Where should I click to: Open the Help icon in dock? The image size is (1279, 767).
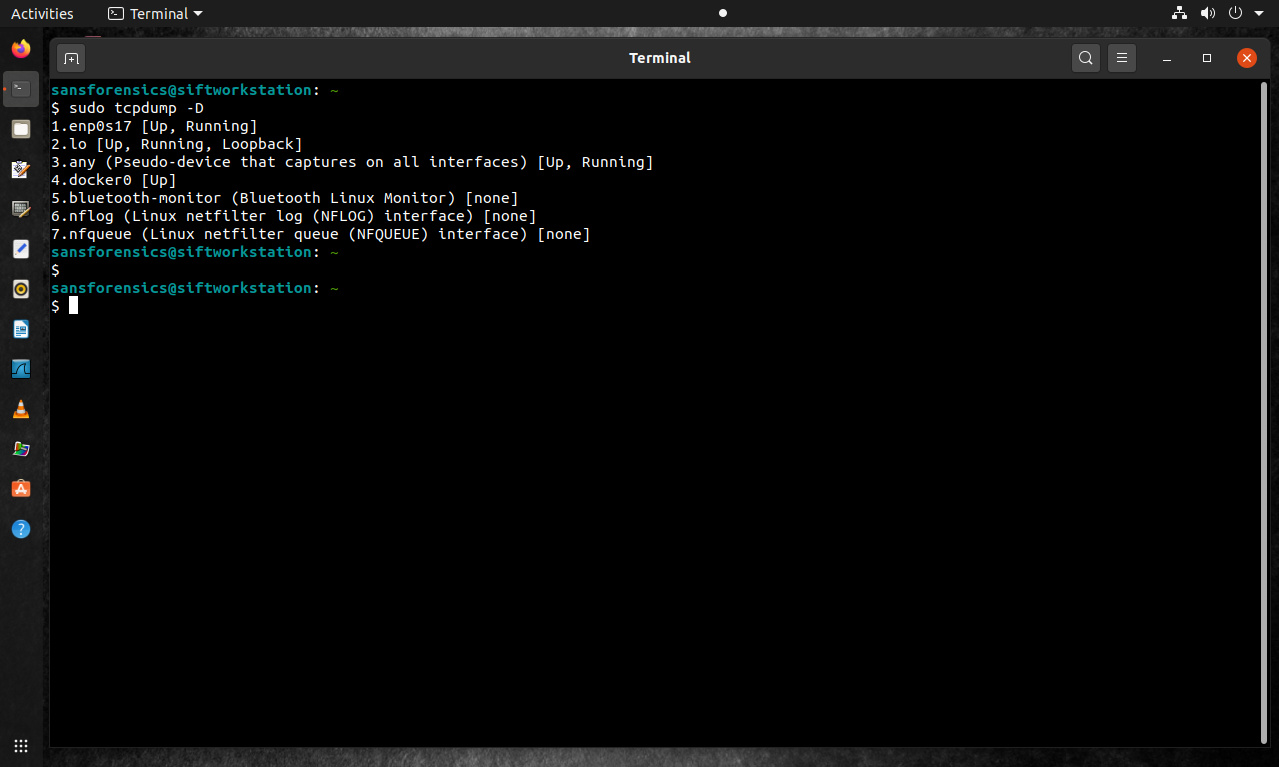click(x=21, y=529)
